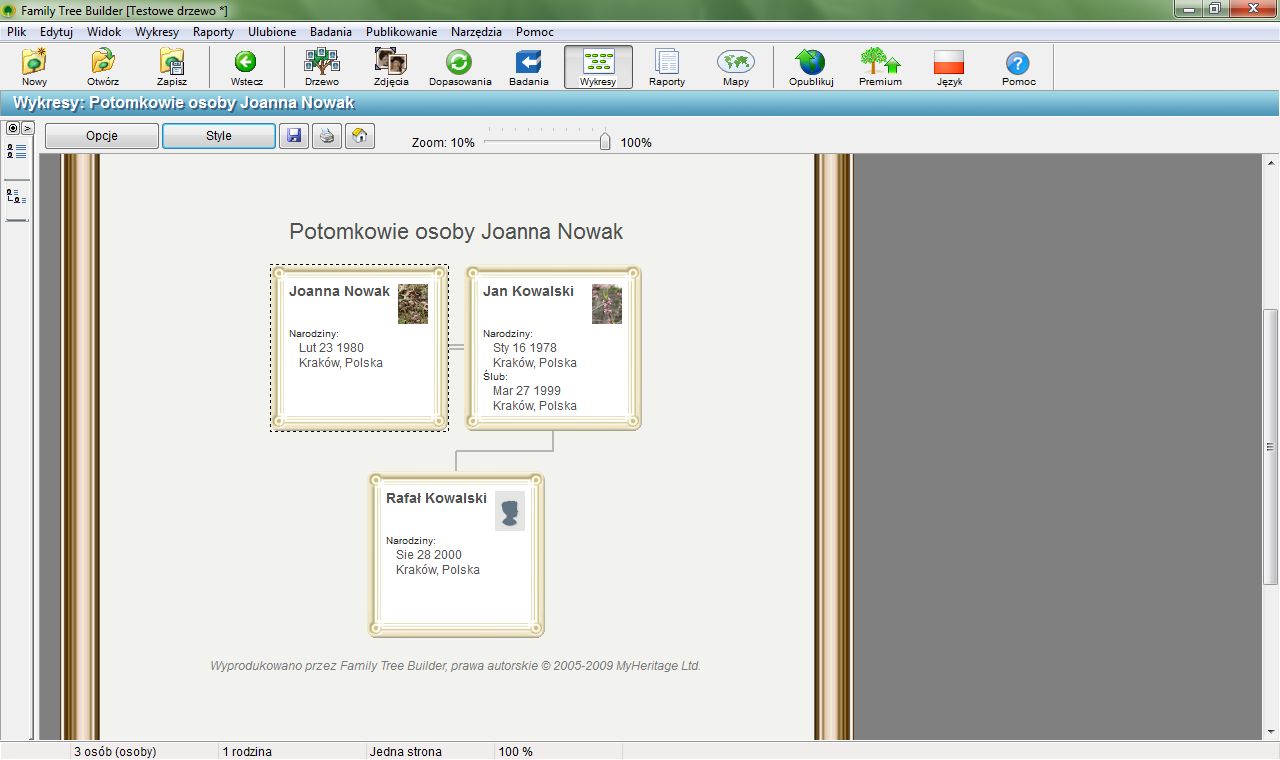Open the Publikowanie menu

tap(401, 32)
